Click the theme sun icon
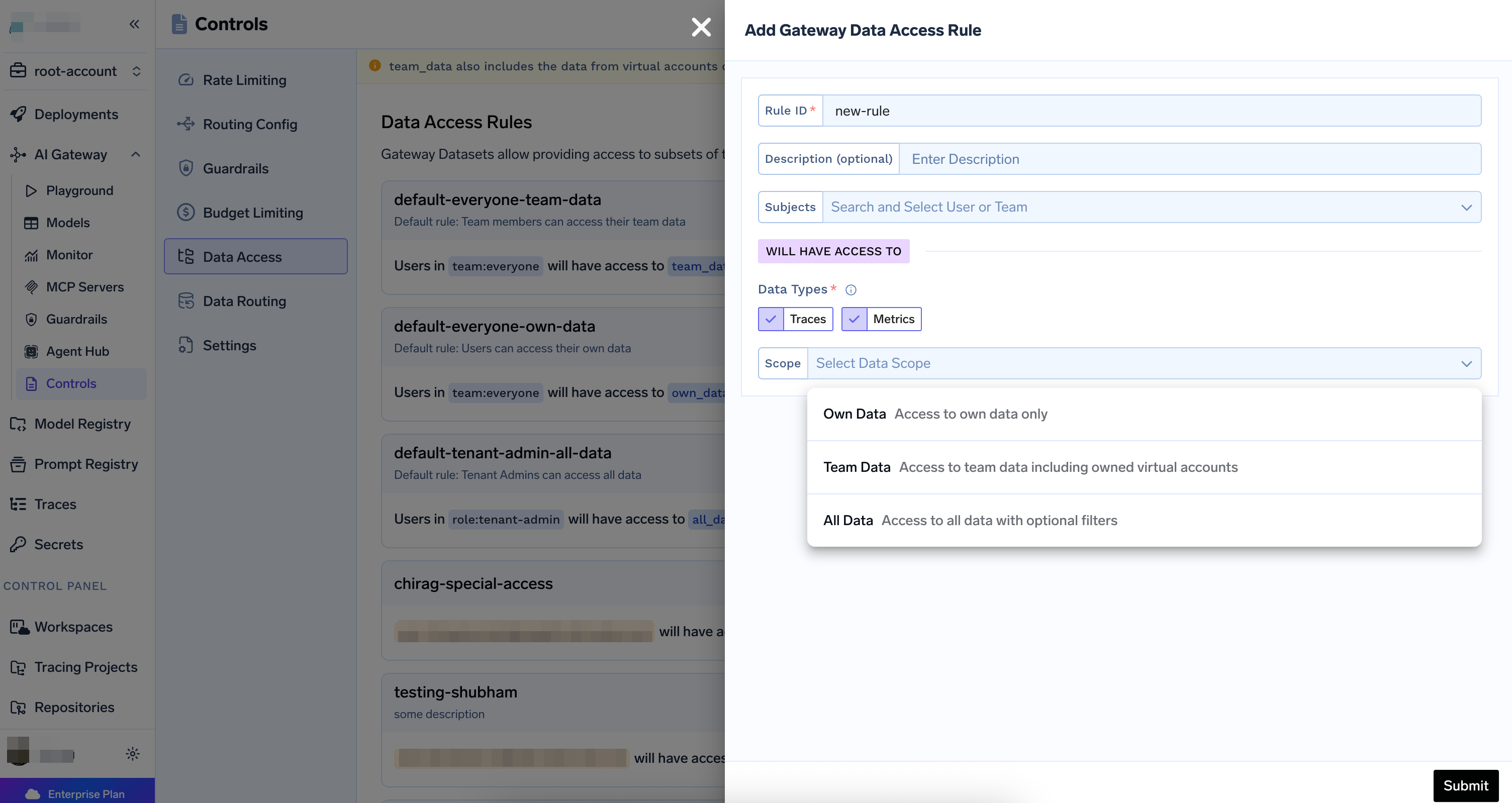The height and width of the screenshot is (803, 1512). coord(133,754)
